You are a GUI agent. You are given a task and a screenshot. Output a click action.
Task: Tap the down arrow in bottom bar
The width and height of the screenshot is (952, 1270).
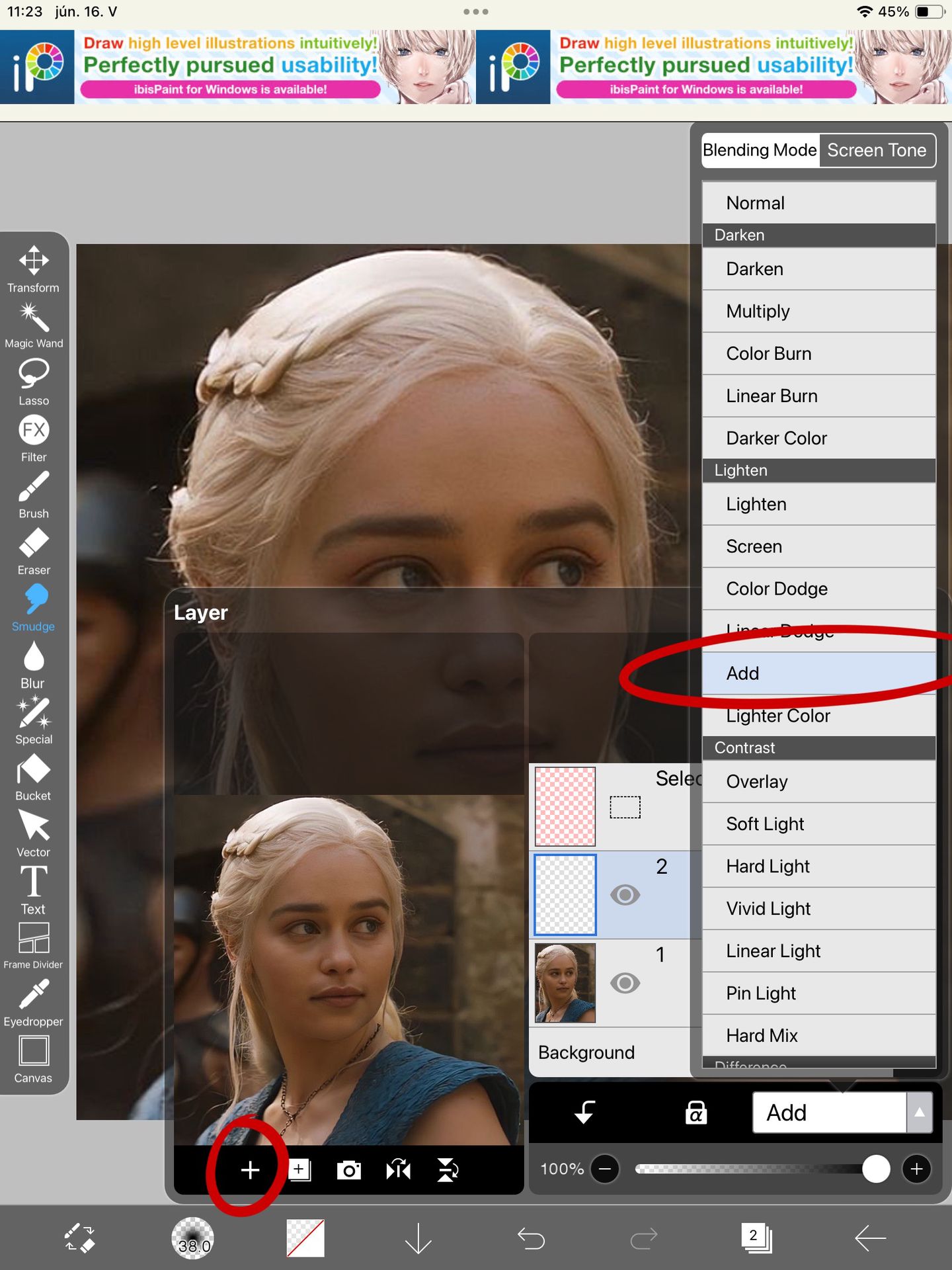(418, 1238)
